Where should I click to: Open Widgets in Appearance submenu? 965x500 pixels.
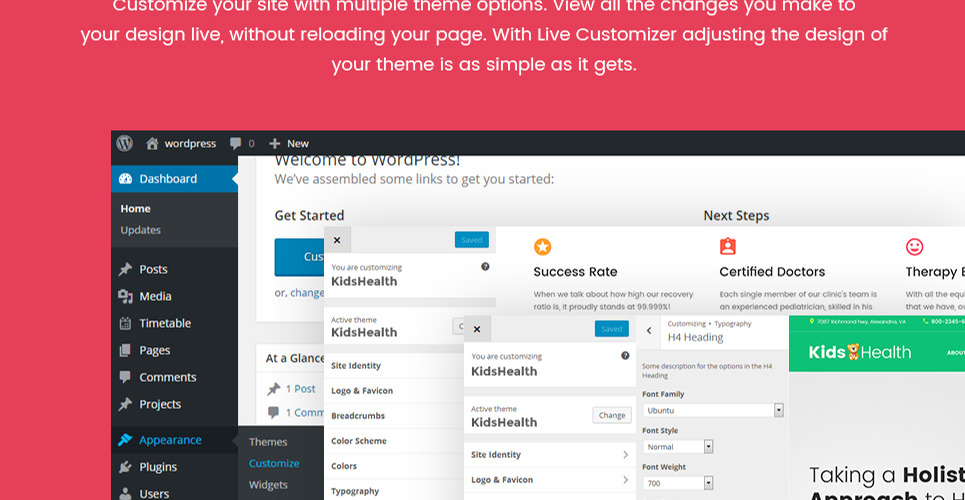point(268,485)
